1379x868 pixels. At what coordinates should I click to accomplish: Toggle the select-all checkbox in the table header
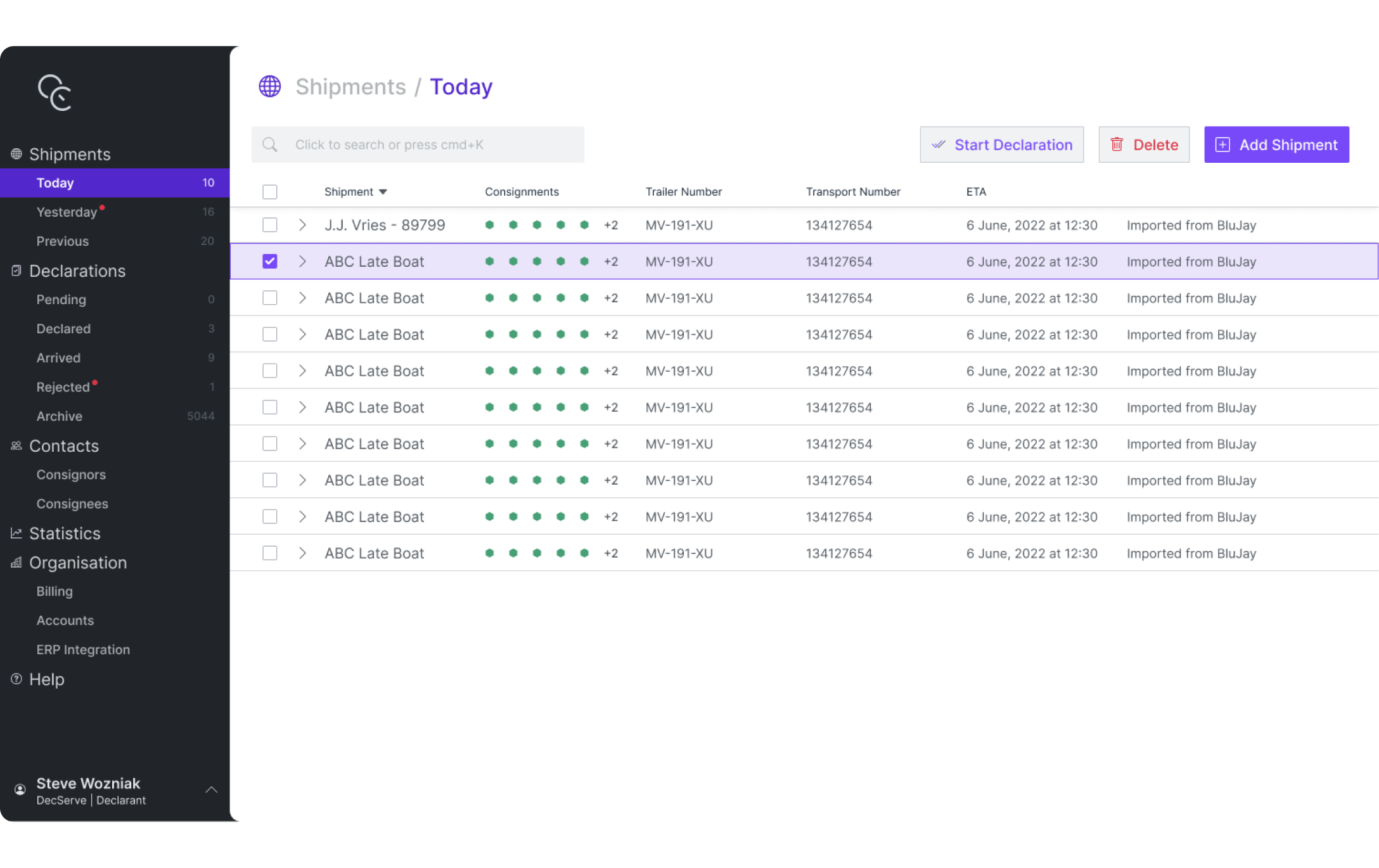[x=270, y=191]
